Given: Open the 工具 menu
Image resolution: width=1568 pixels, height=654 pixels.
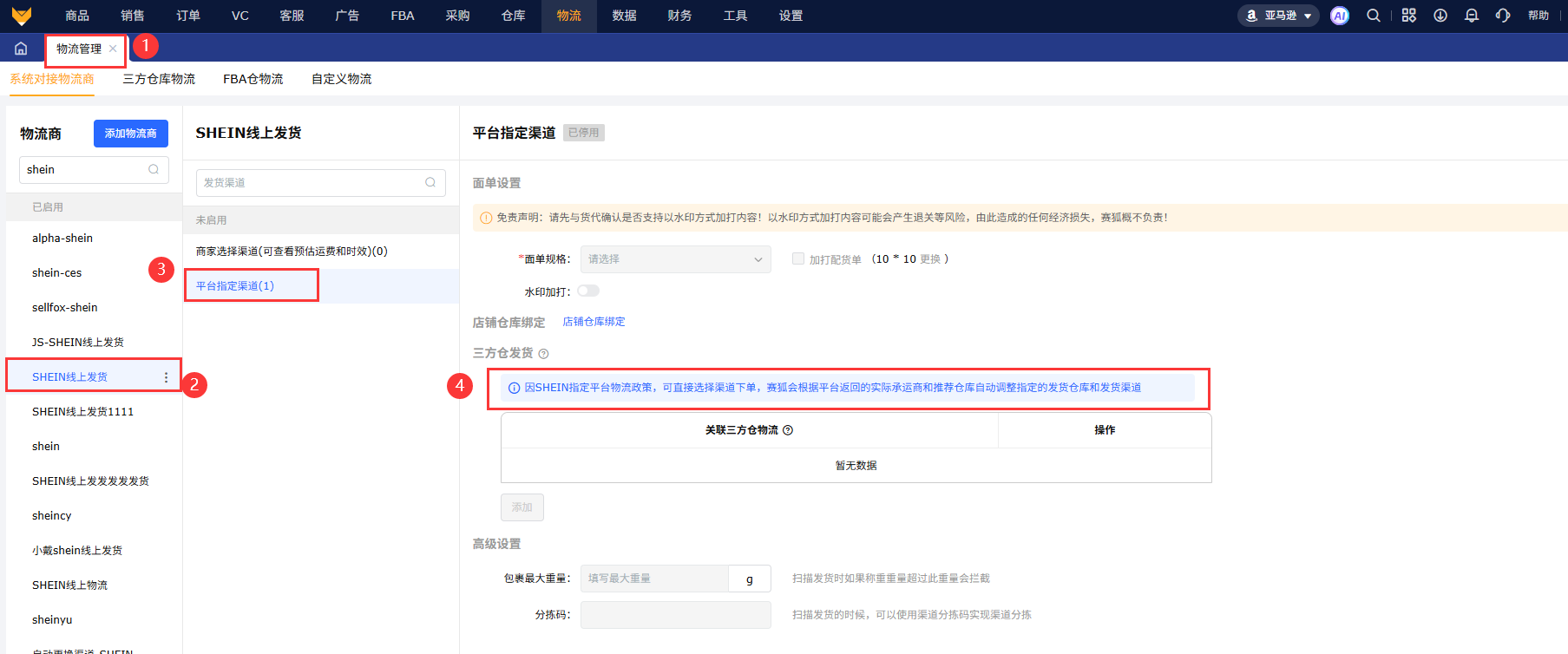Looking at the screenshot, I should (x=736, y=16).
